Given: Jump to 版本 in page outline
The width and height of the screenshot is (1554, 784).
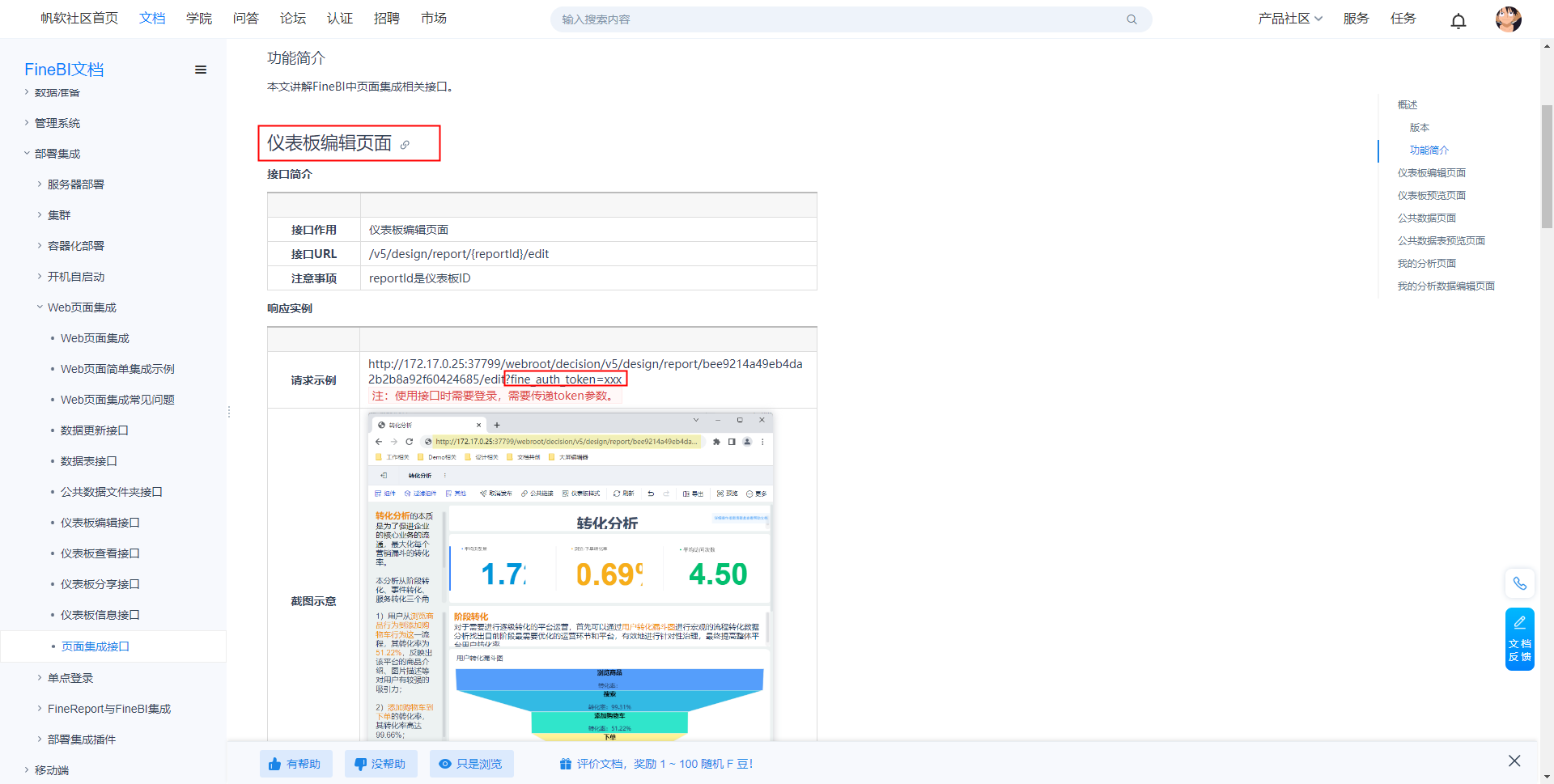Looking at the screenshot, I should [1420, 128].
